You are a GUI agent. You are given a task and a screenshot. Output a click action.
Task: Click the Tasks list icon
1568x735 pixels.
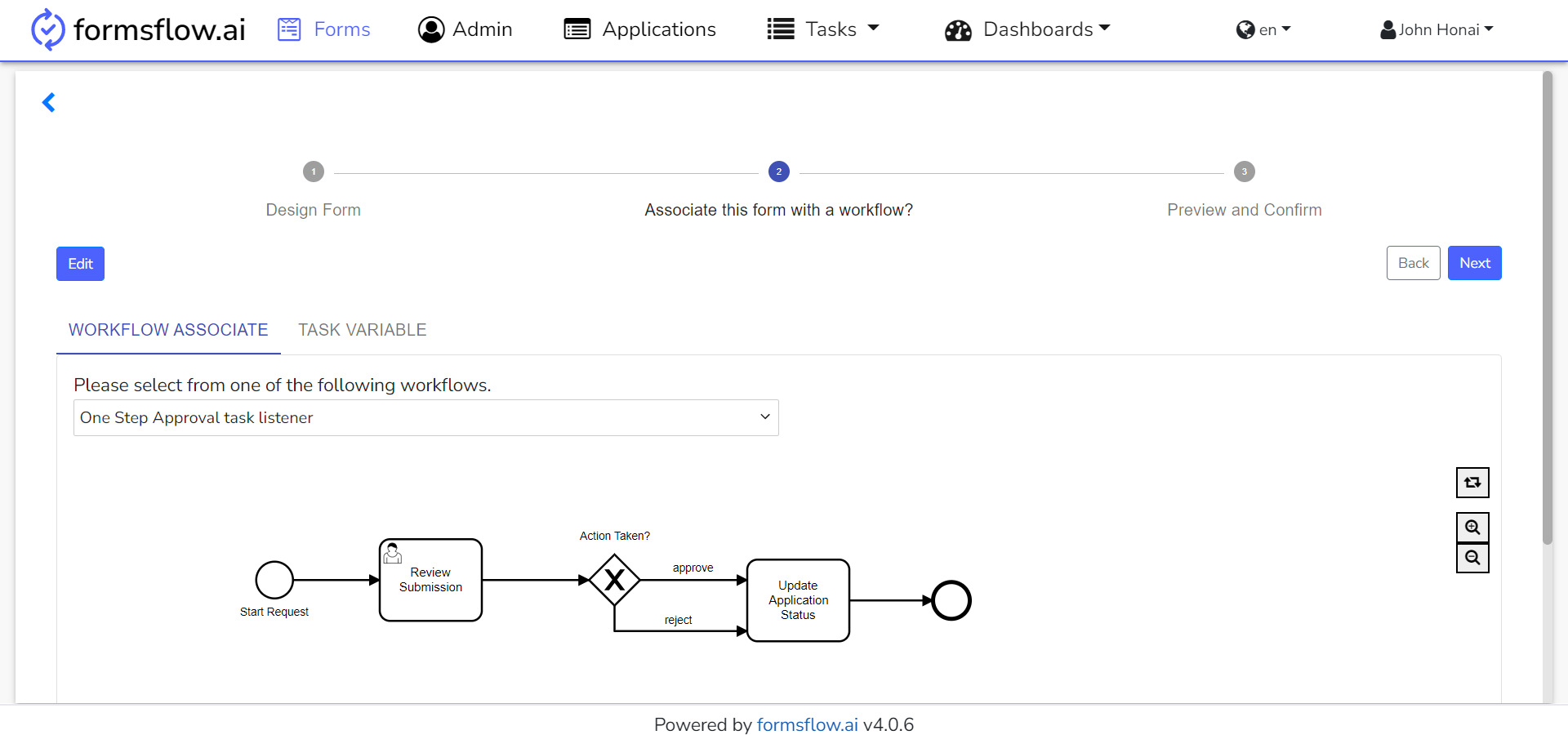[x=781, y=29]
